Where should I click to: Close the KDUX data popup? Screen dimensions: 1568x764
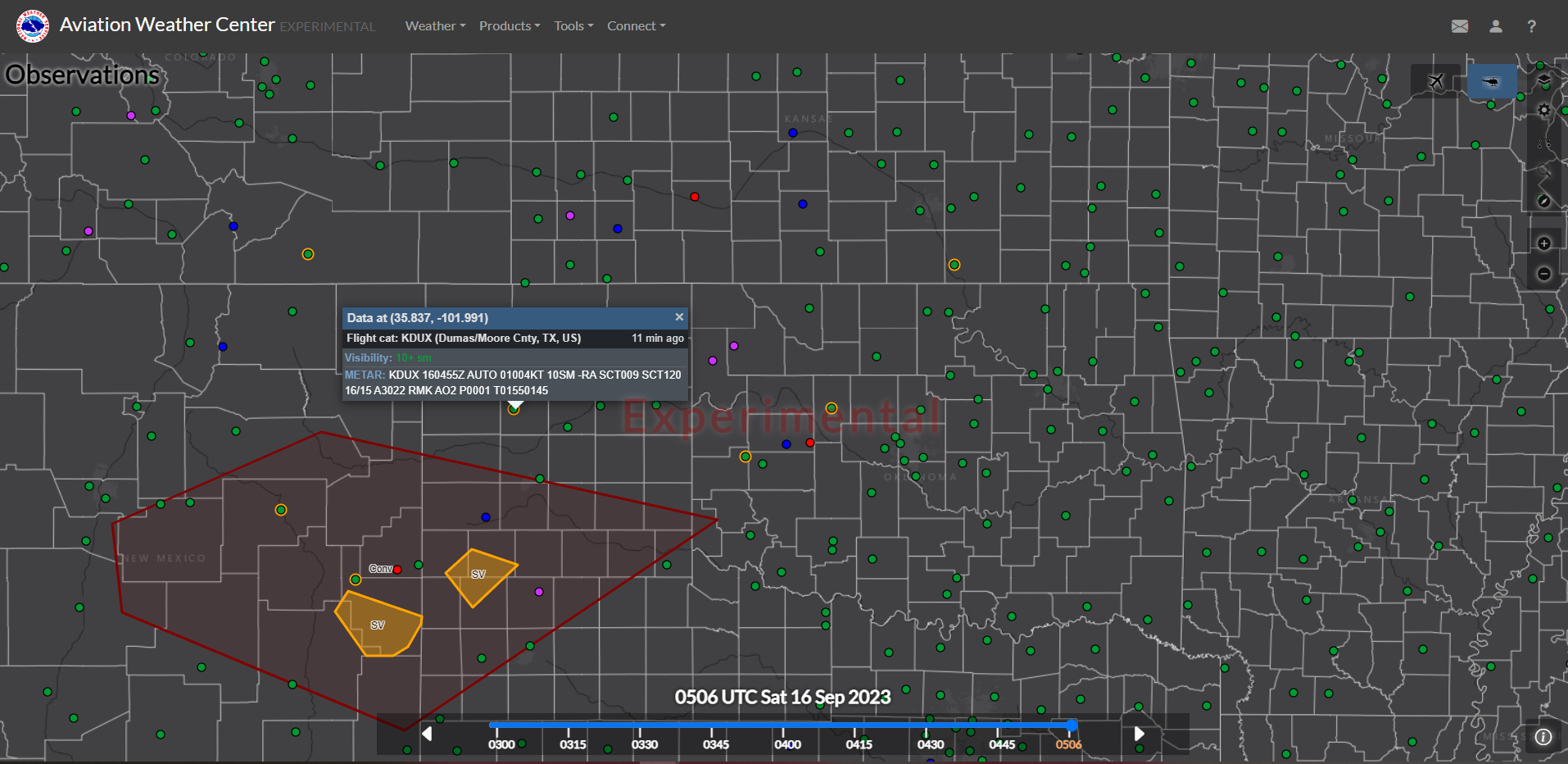click(679, 317)
